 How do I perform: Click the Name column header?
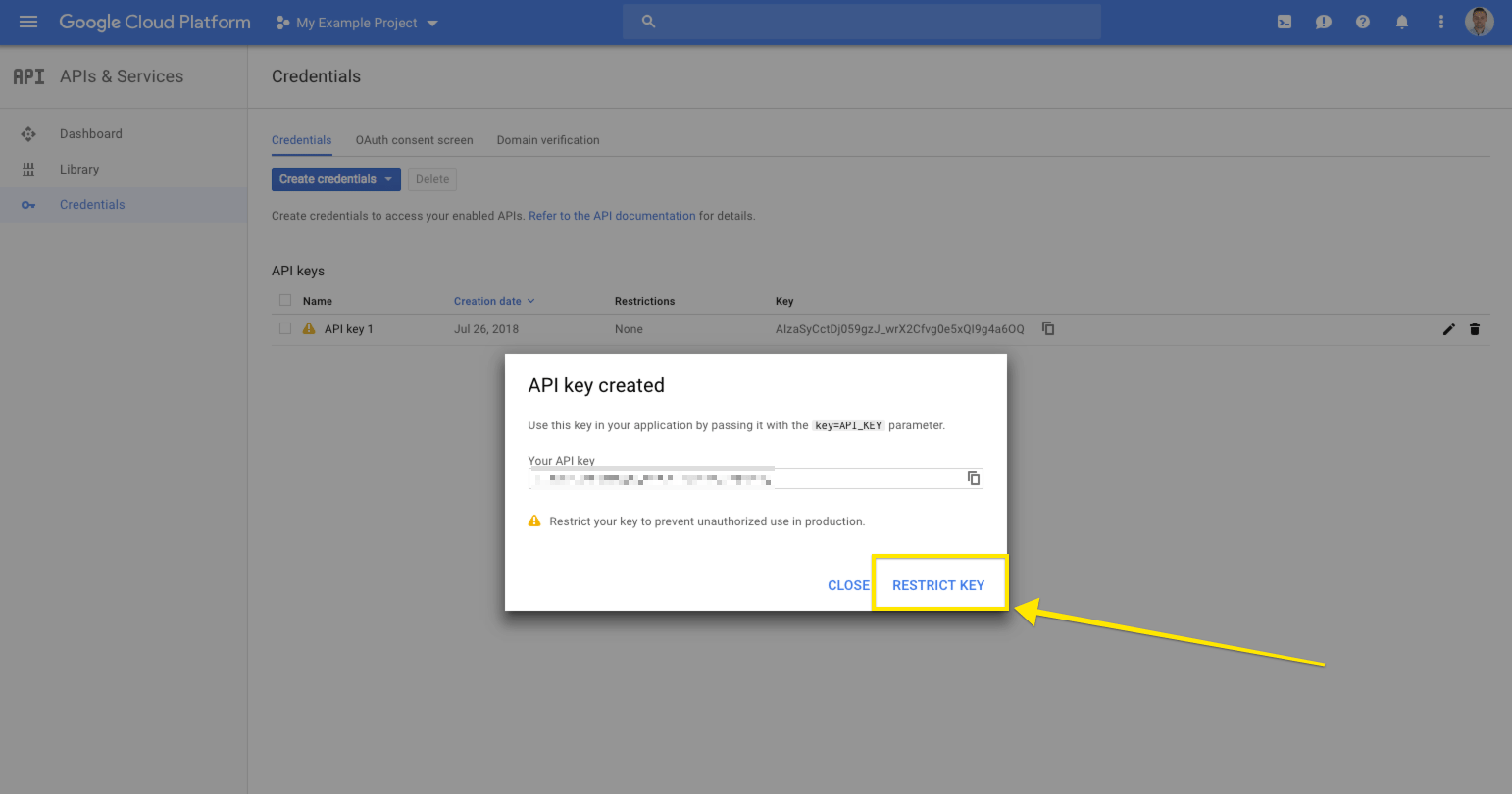[x=318, y=301]
